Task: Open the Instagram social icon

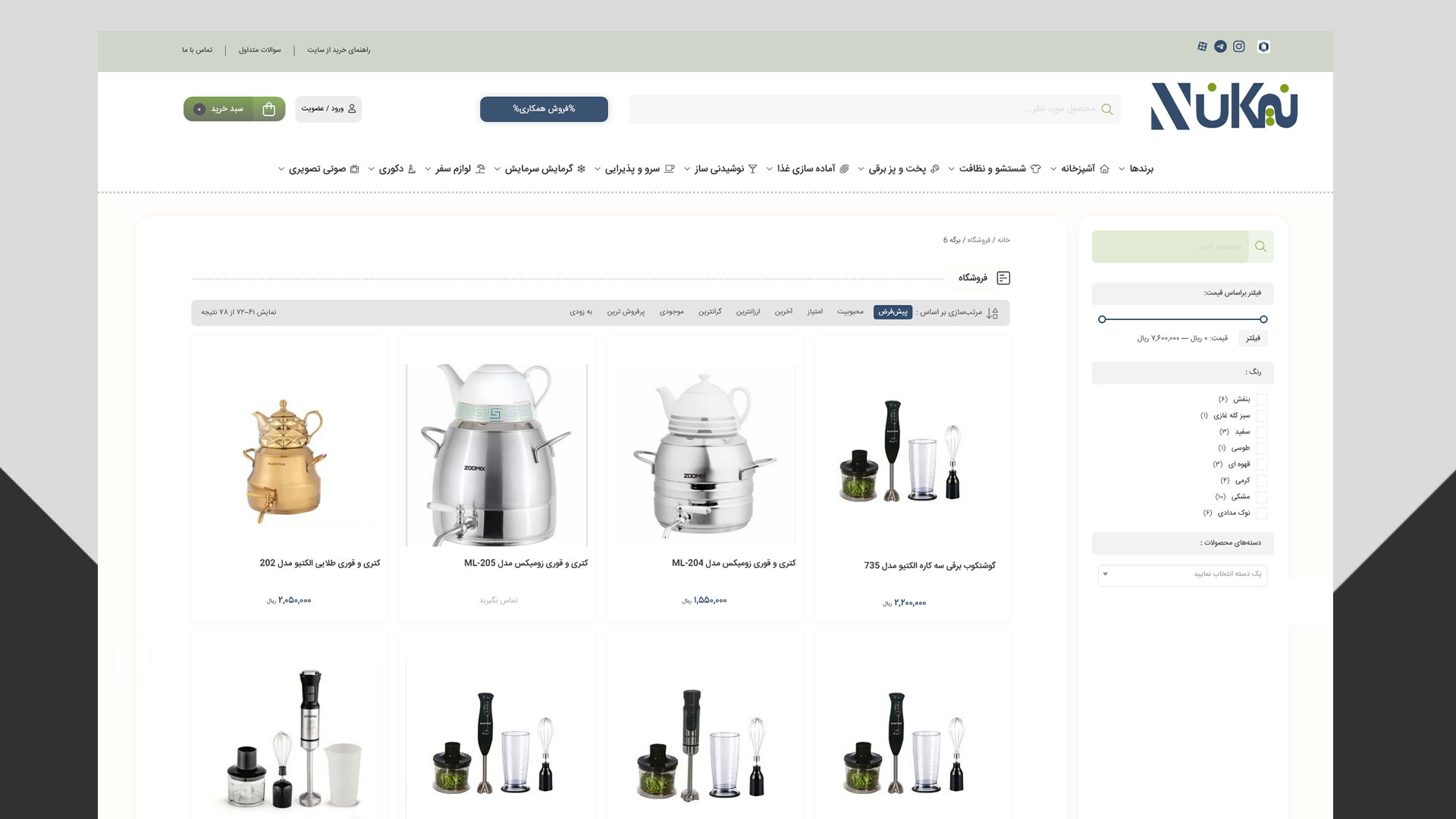Action: click(x=1239, y=47)
